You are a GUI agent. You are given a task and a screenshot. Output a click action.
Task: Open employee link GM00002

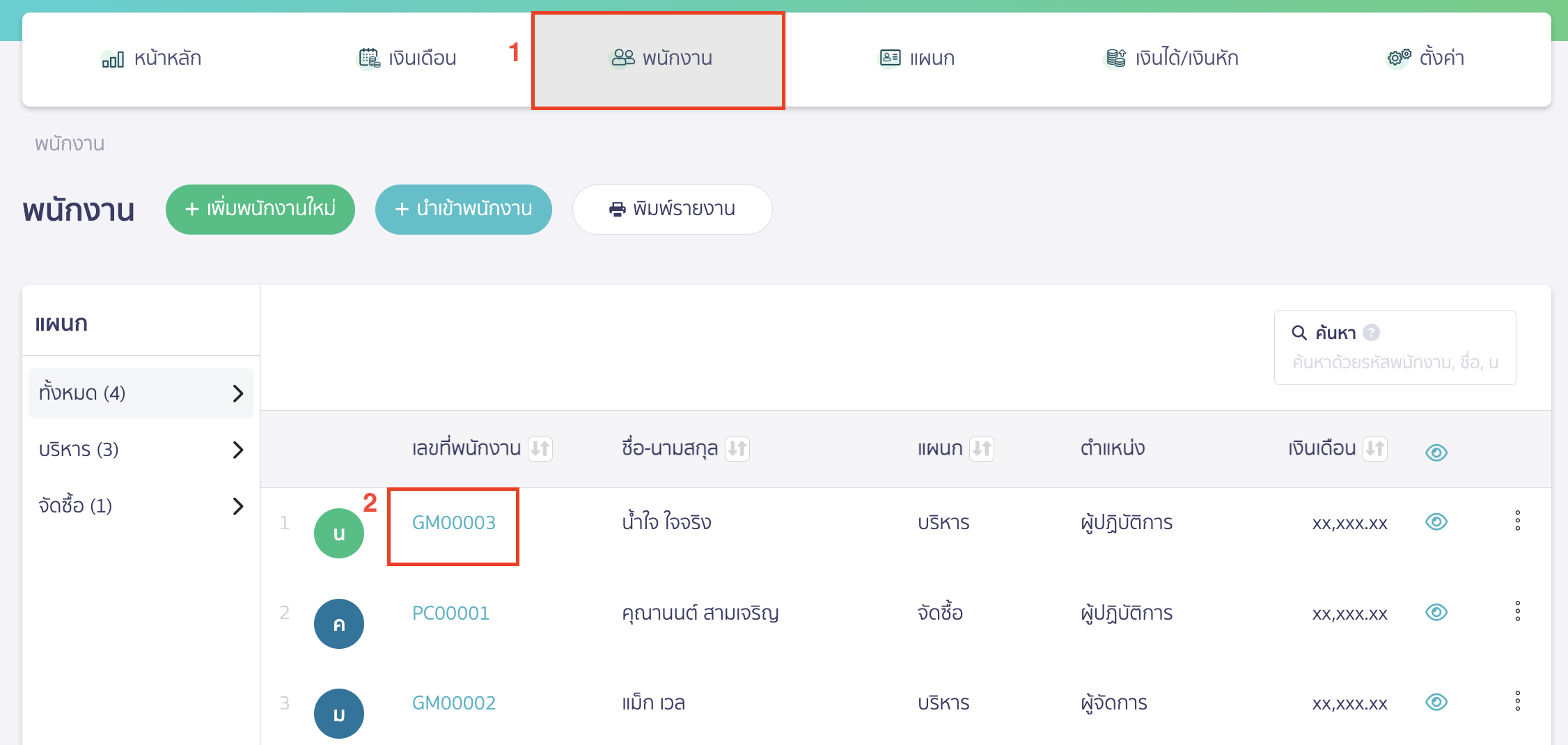tap(453, 703)
